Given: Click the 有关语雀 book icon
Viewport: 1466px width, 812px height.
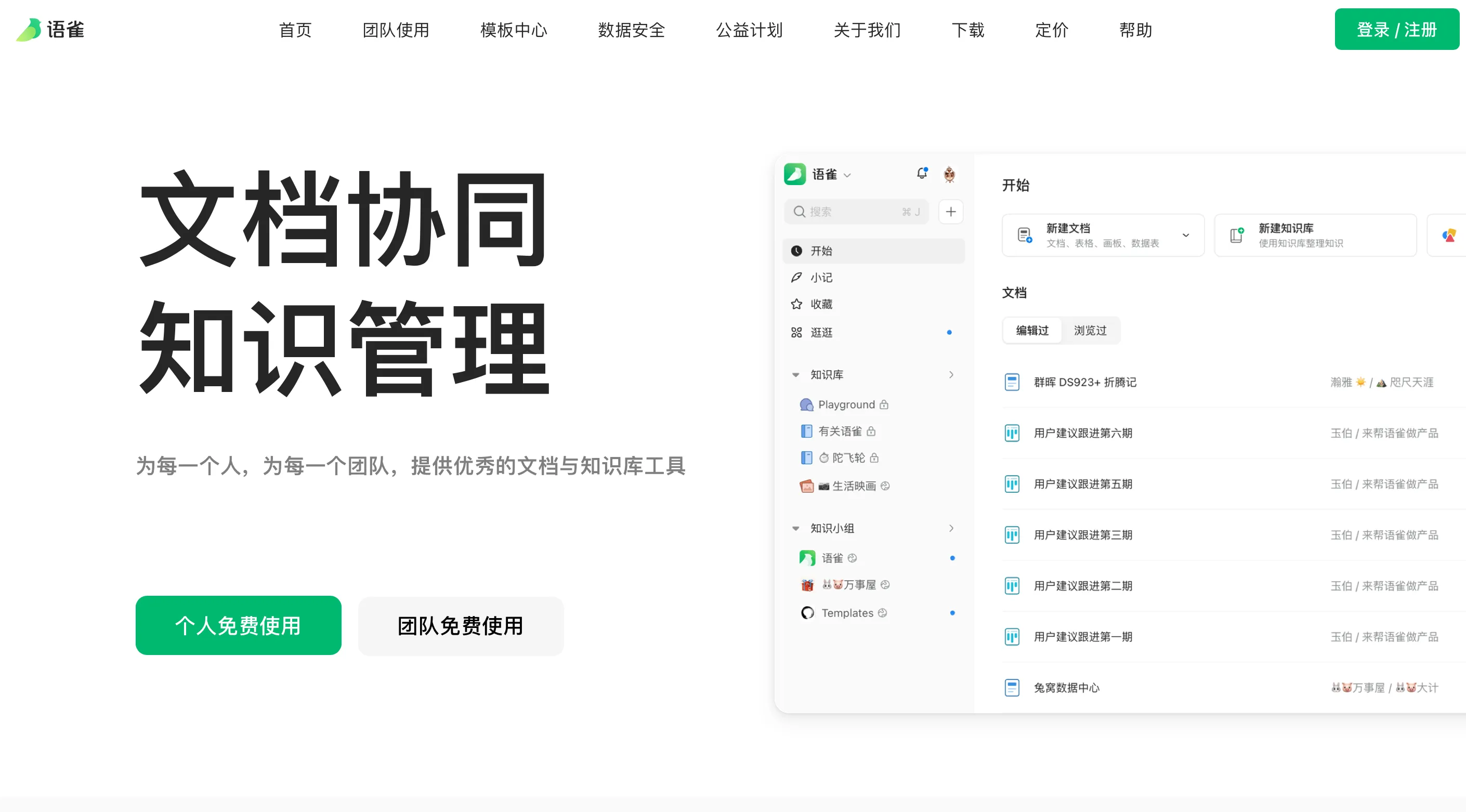Looking at the screenshot, I should (806, 431).
